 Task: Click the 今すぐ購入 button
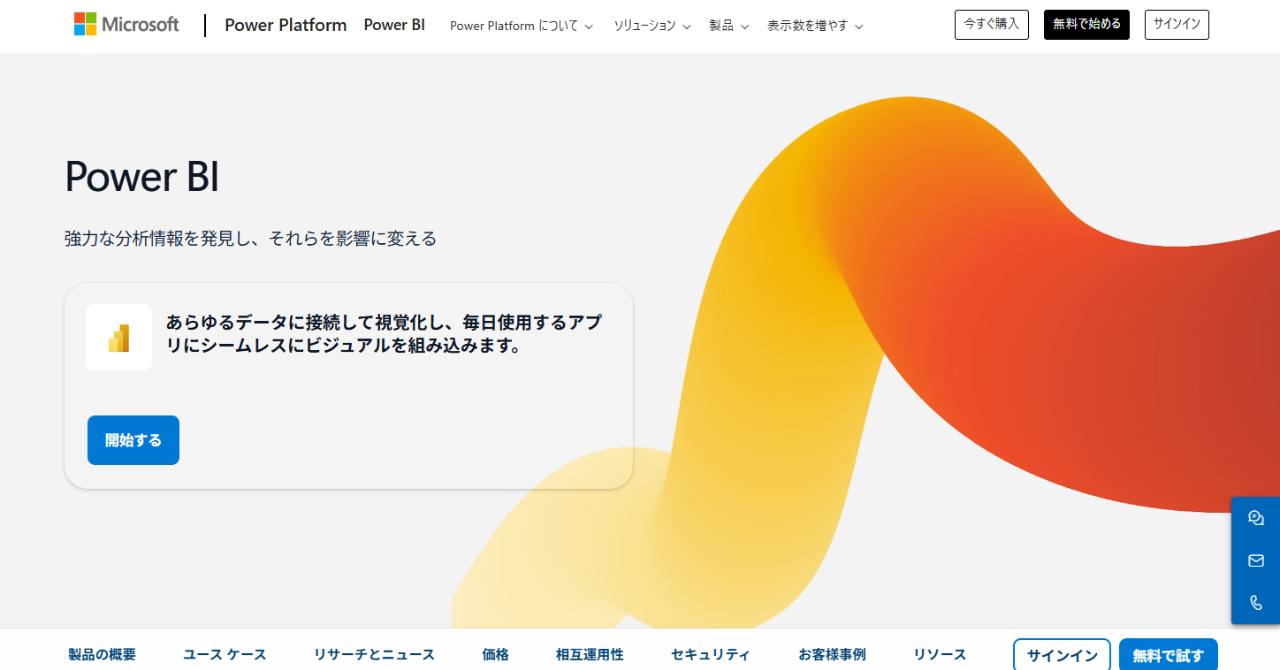click(991, 25)
